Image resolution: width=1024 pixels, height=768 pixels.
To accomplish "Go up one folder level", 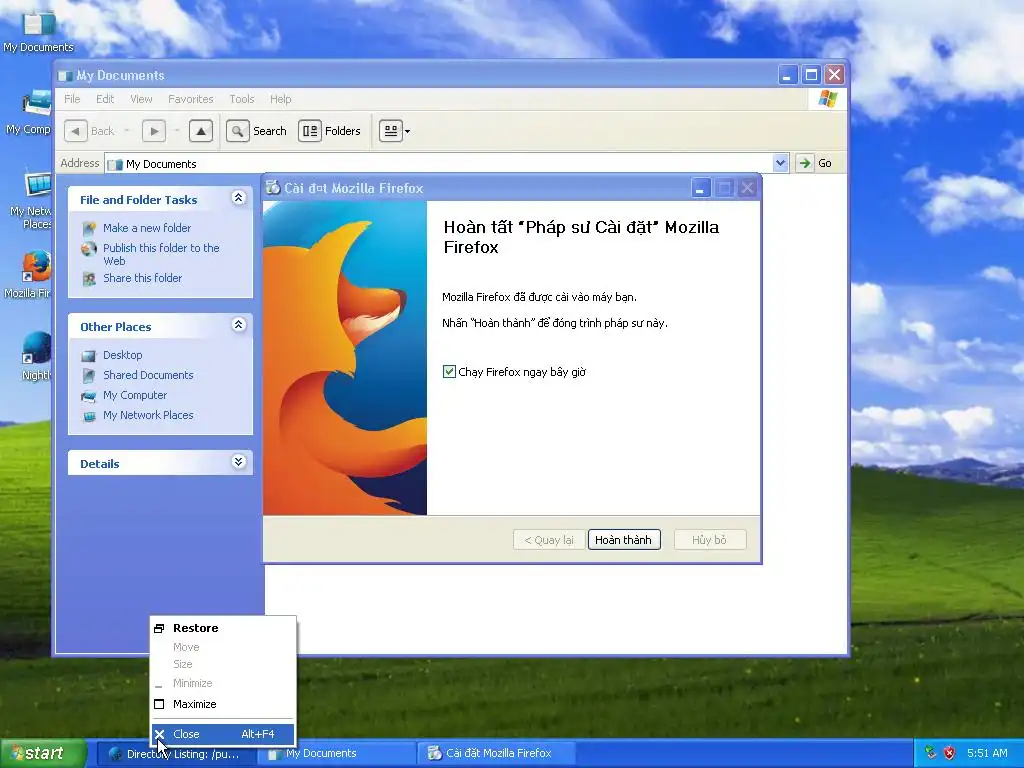I will coord(201,131).
